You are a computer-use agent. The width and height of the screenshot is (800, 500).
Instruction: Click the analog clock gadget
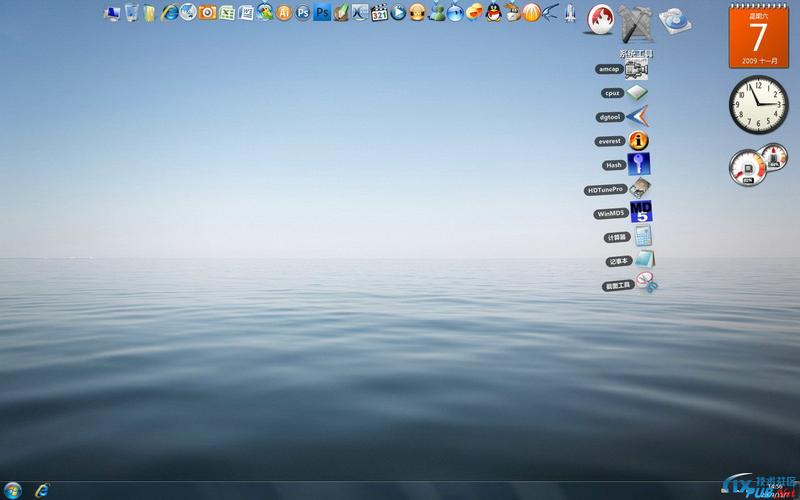(x=759, y=105)
